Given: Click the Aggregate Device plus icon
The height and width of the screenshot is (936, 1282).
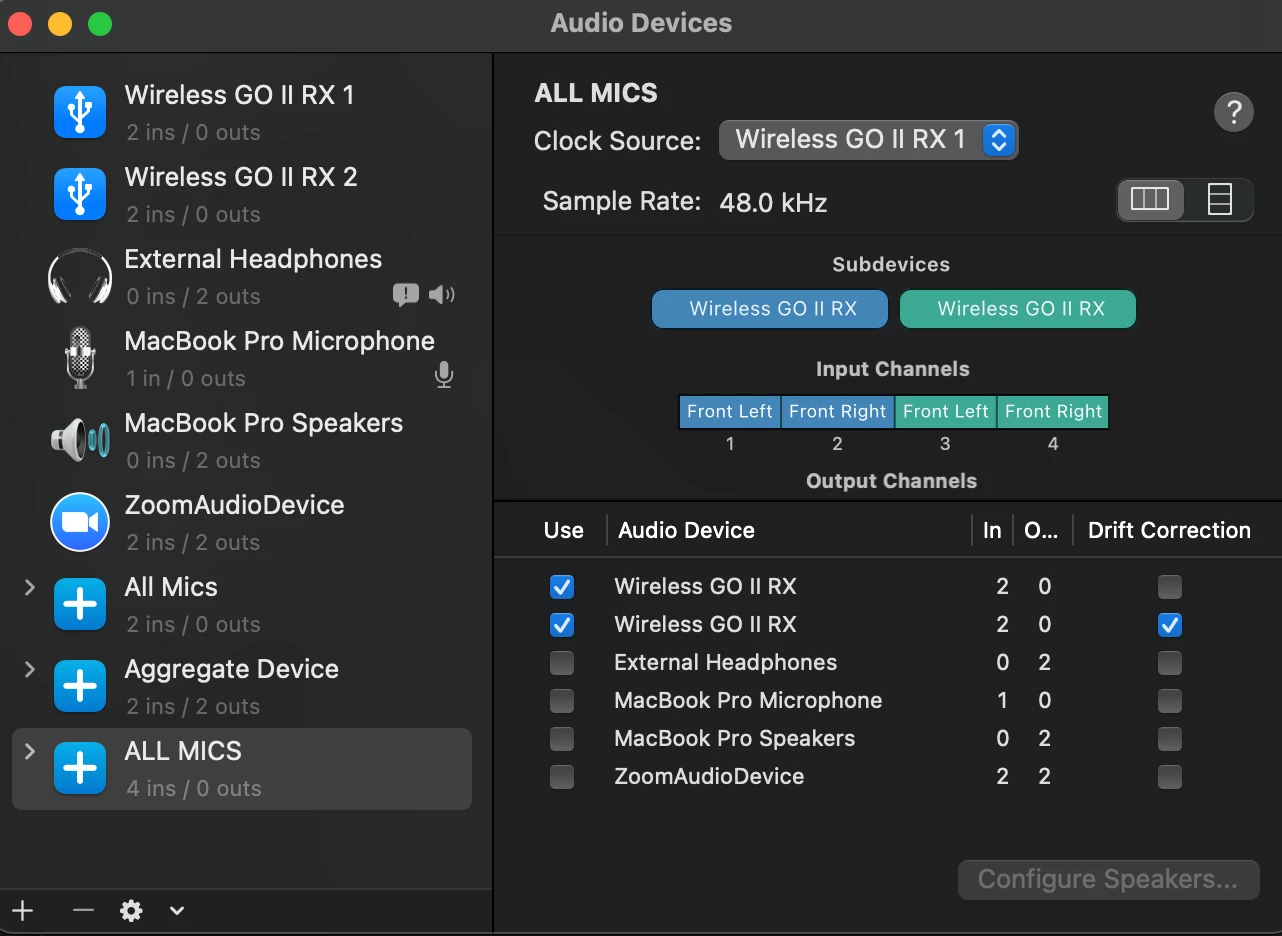Looking at the screenshot, I should tap(80, 686).
